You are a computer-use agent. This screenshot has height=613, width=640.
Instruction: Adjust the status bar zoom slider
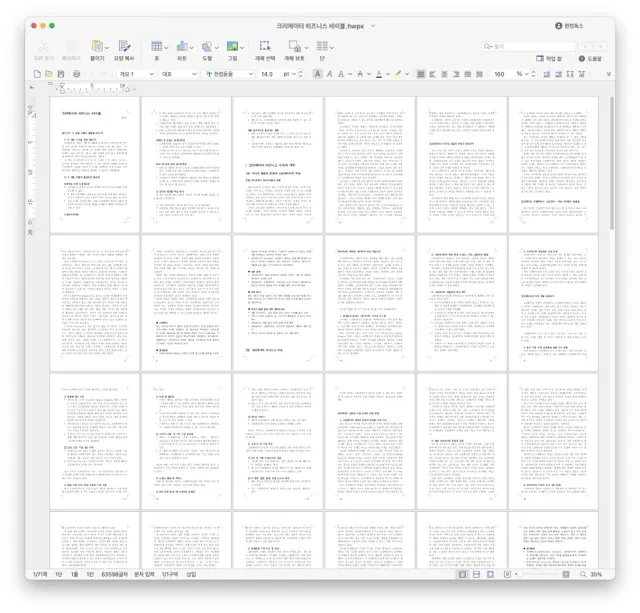538,574
